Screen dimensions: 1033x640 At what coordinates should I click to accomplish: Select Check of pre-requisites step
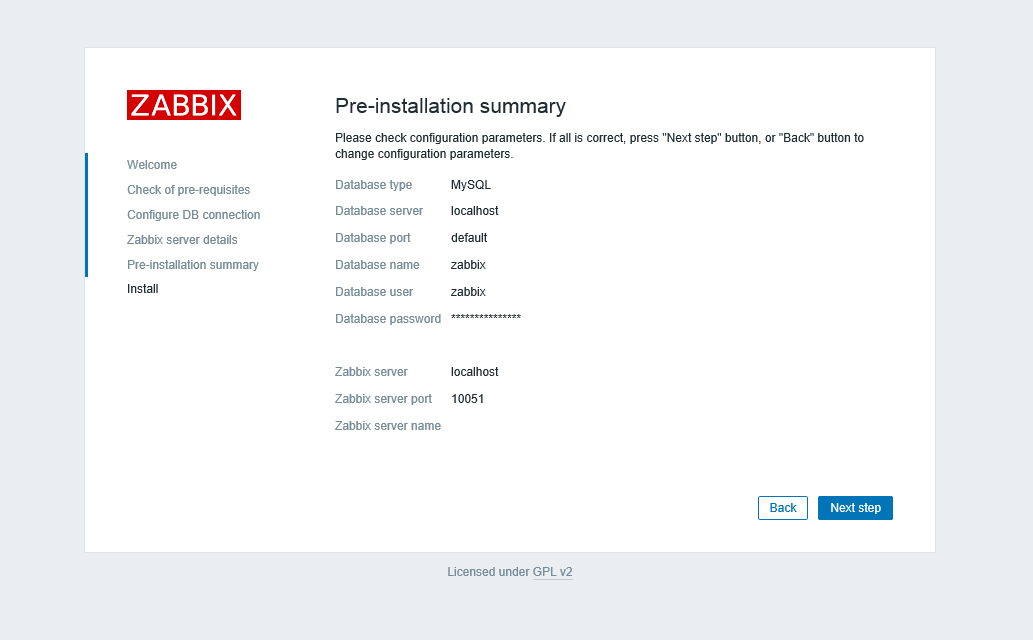pos(188,190)
